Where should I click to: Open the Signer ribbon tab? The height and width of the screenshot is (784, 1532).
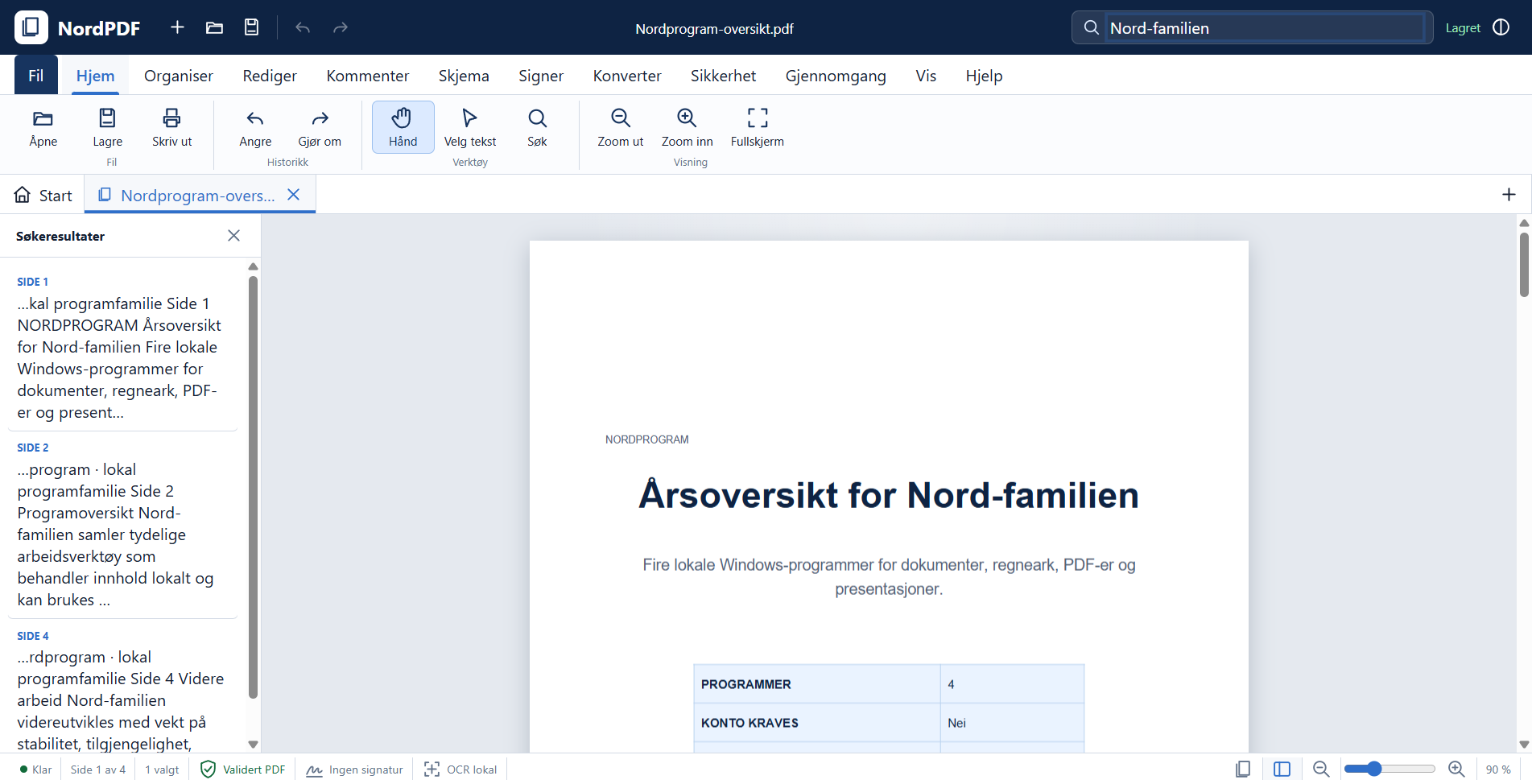541,76
